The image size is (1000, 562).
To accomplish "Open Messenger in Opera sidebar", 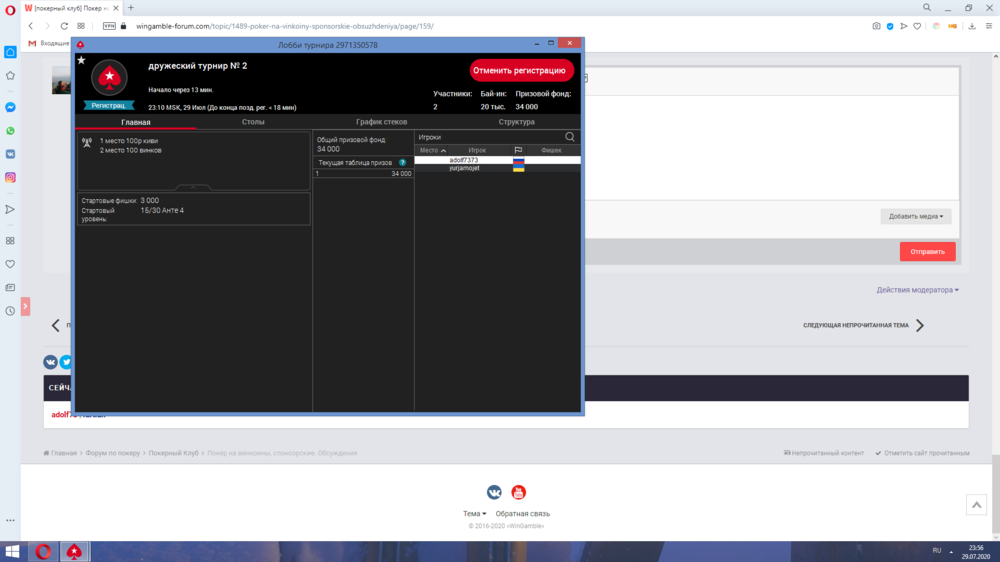I will tap(10, 107).
